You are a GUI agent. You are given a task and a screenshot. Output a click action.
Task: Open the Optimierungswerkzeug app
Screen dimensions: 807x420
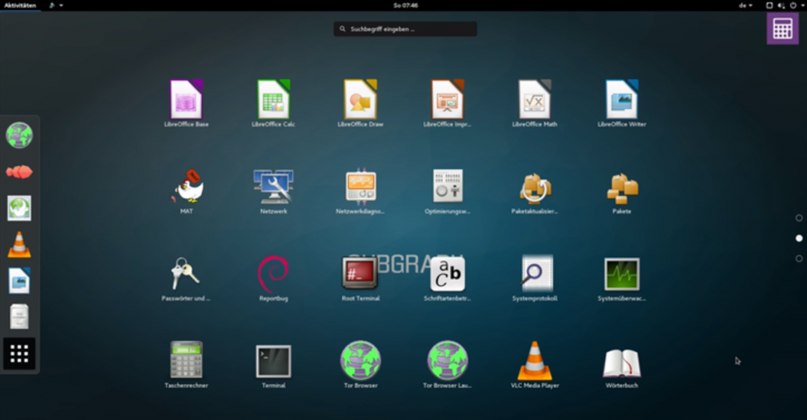[447, 190]
